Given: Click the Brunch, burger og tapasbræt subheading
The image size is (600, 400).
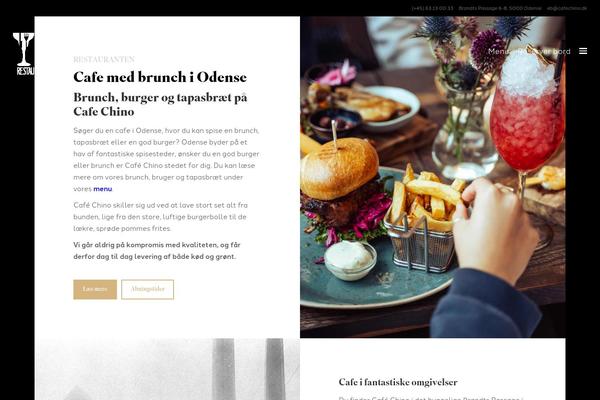Looking at the screenshot, I should click(x=160, y=104).
